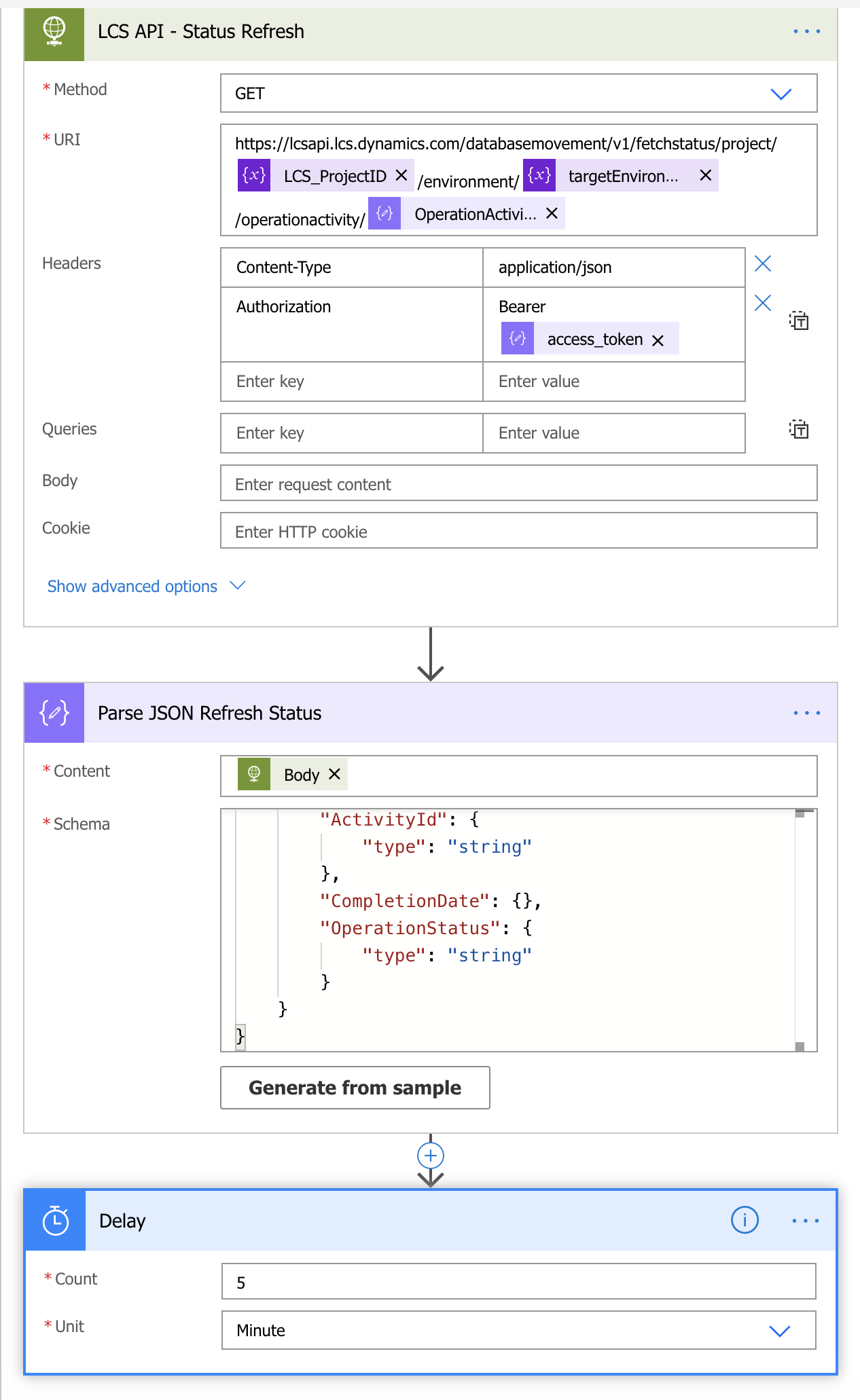The height and width of the screenshot is (1400, 860).
Task: Insert a new step with the plus button
Action: [x=431, y=1155]
